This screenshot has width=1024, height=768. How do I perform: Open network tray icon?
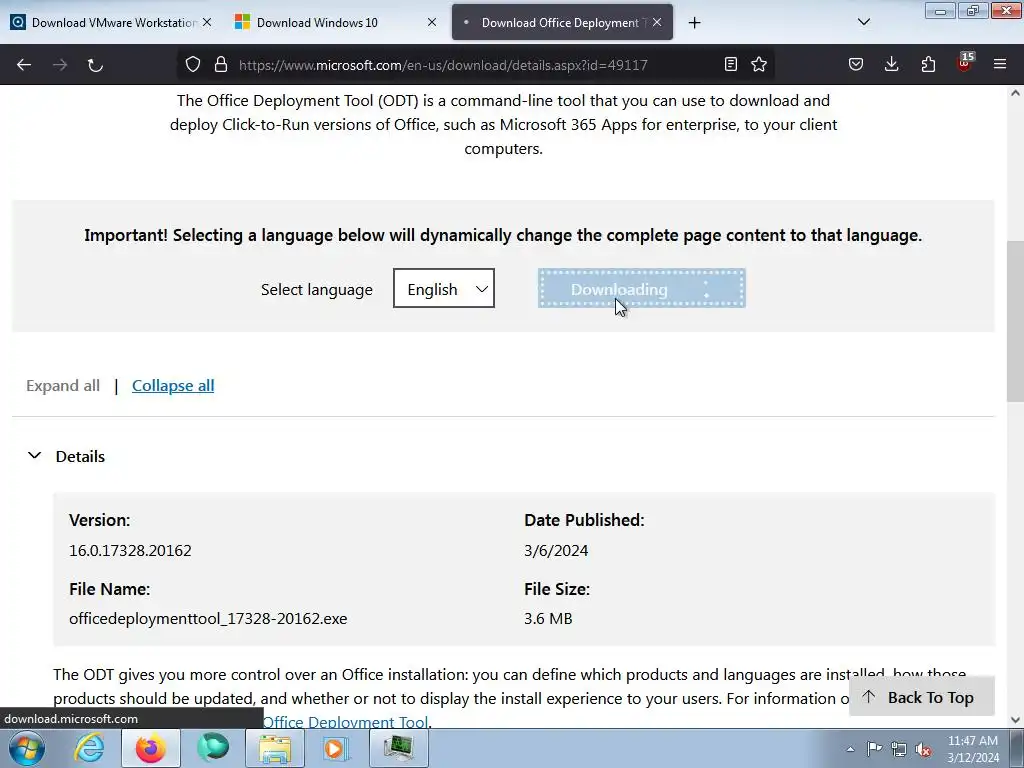point(899,749)
